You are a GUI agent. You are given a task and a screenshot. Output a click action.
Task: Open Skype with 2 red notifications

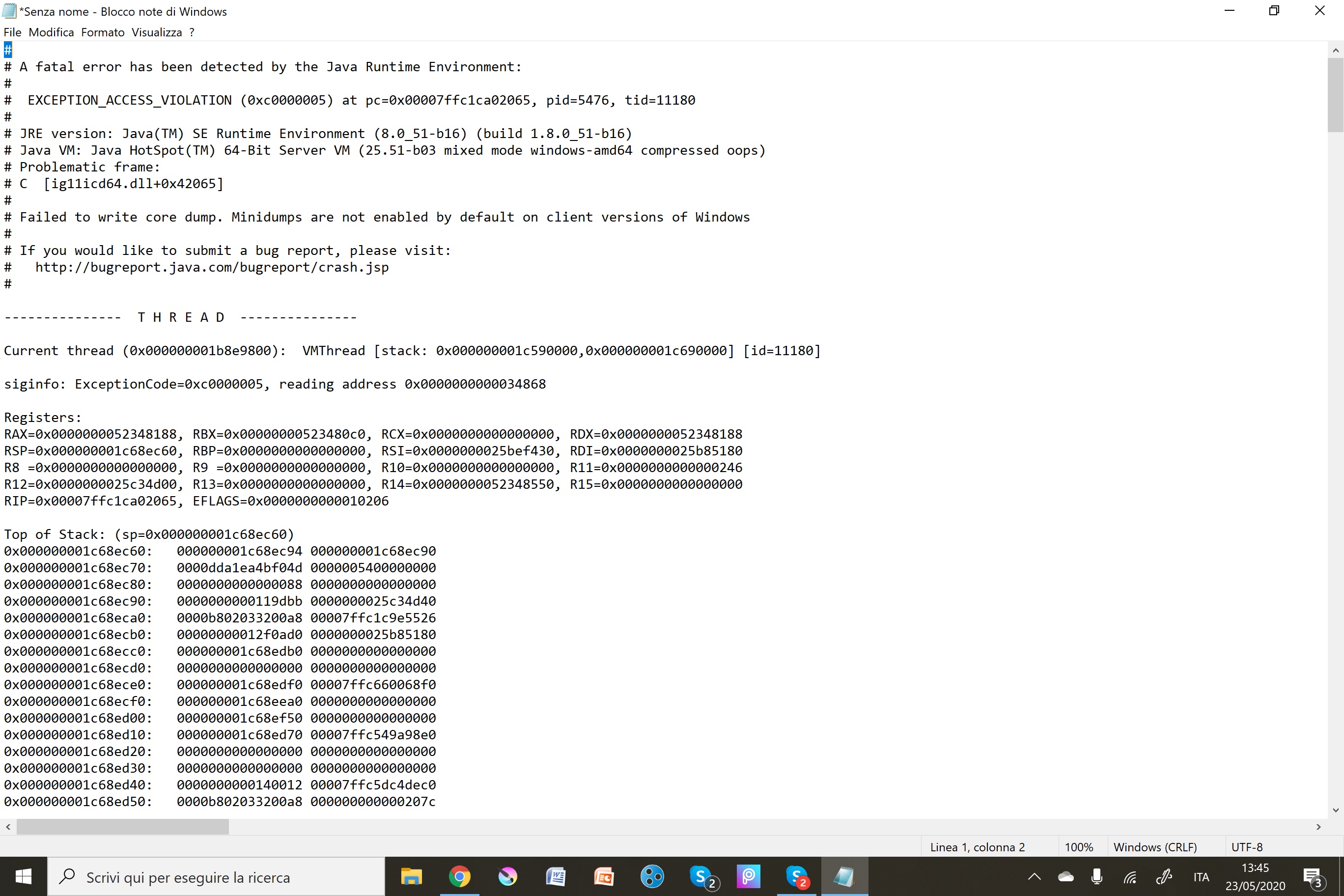[797, 876]
